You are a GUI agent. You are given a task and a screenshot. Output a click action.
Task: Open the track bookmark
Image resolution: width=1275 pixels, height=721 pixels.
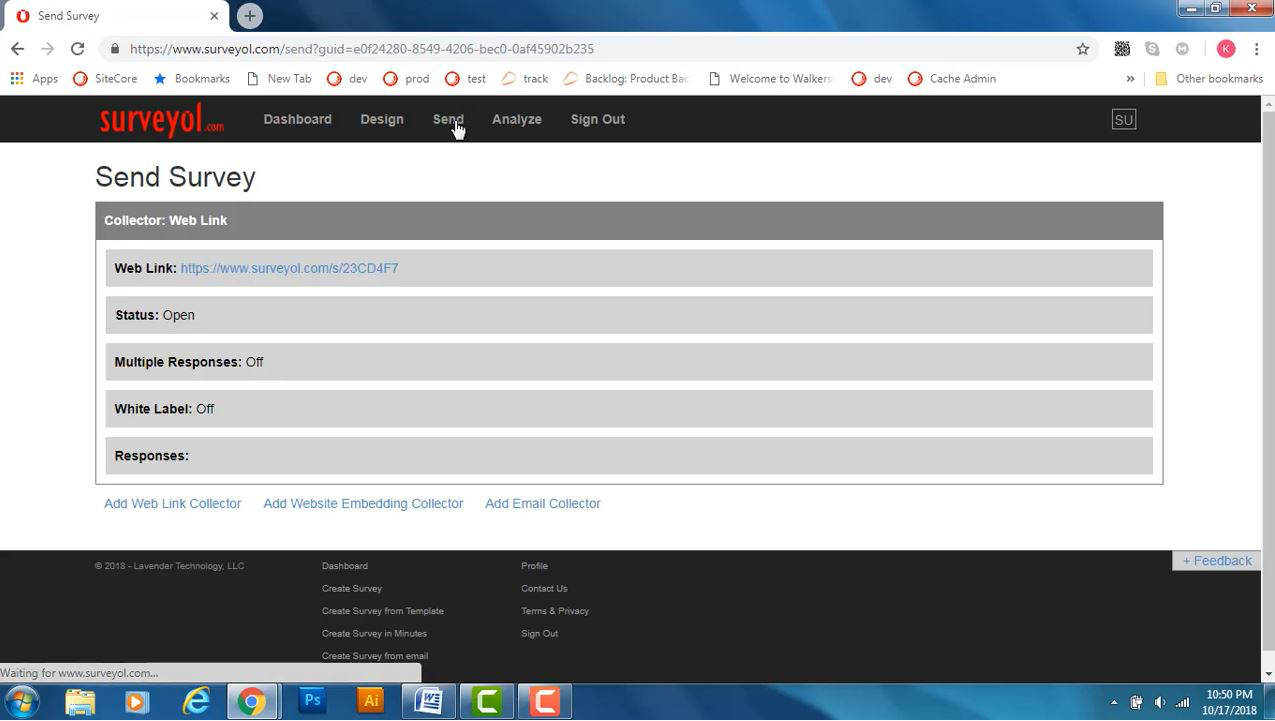coord(525,79)
